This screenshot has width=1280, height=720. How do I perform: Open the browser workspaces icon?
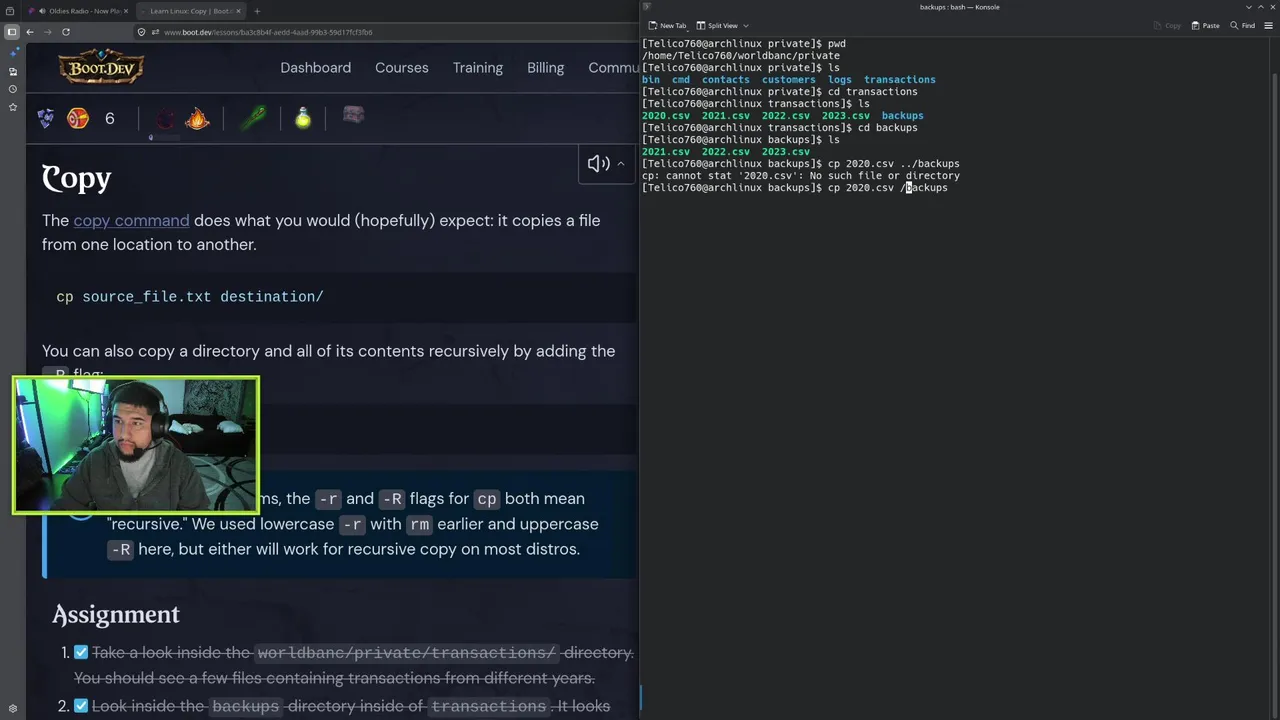pos(12,11)
